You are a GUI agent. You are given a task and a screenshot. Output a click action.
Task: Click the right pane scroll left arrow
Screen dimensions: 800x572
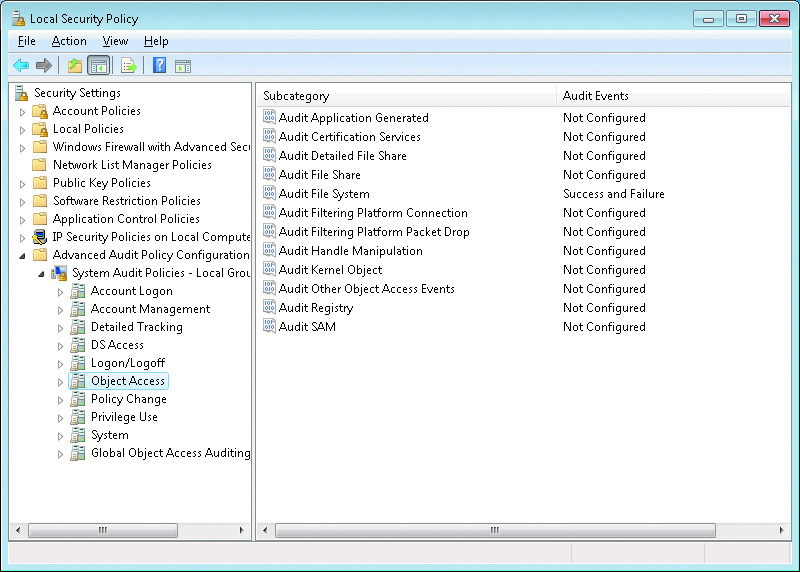[x=265, y=530]
